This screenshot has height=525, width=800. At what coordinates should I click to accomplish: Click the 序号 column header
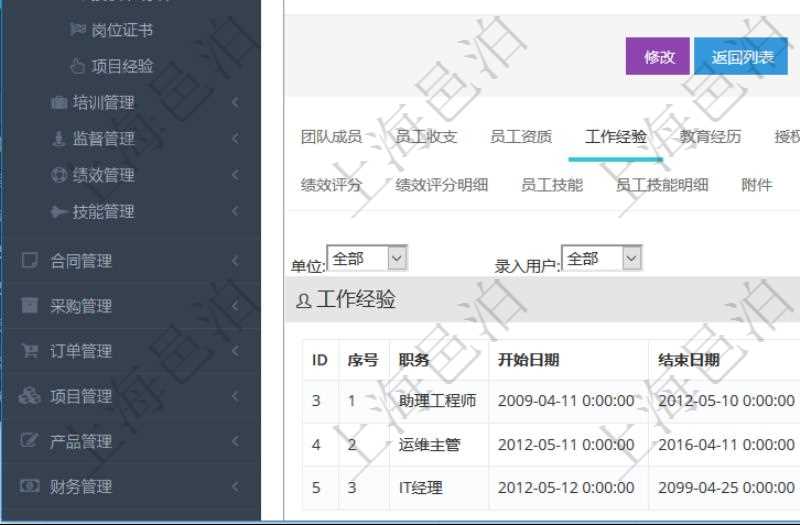(x=363, y=360)
